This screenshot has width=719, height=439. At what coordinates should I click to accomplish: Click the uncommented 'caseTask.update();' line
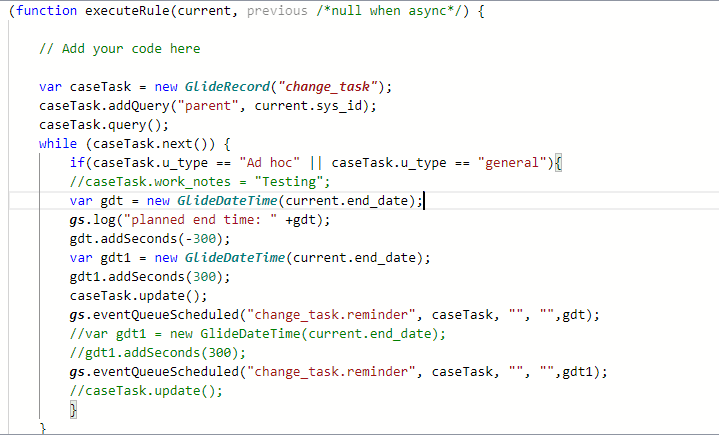click(138, 296)
